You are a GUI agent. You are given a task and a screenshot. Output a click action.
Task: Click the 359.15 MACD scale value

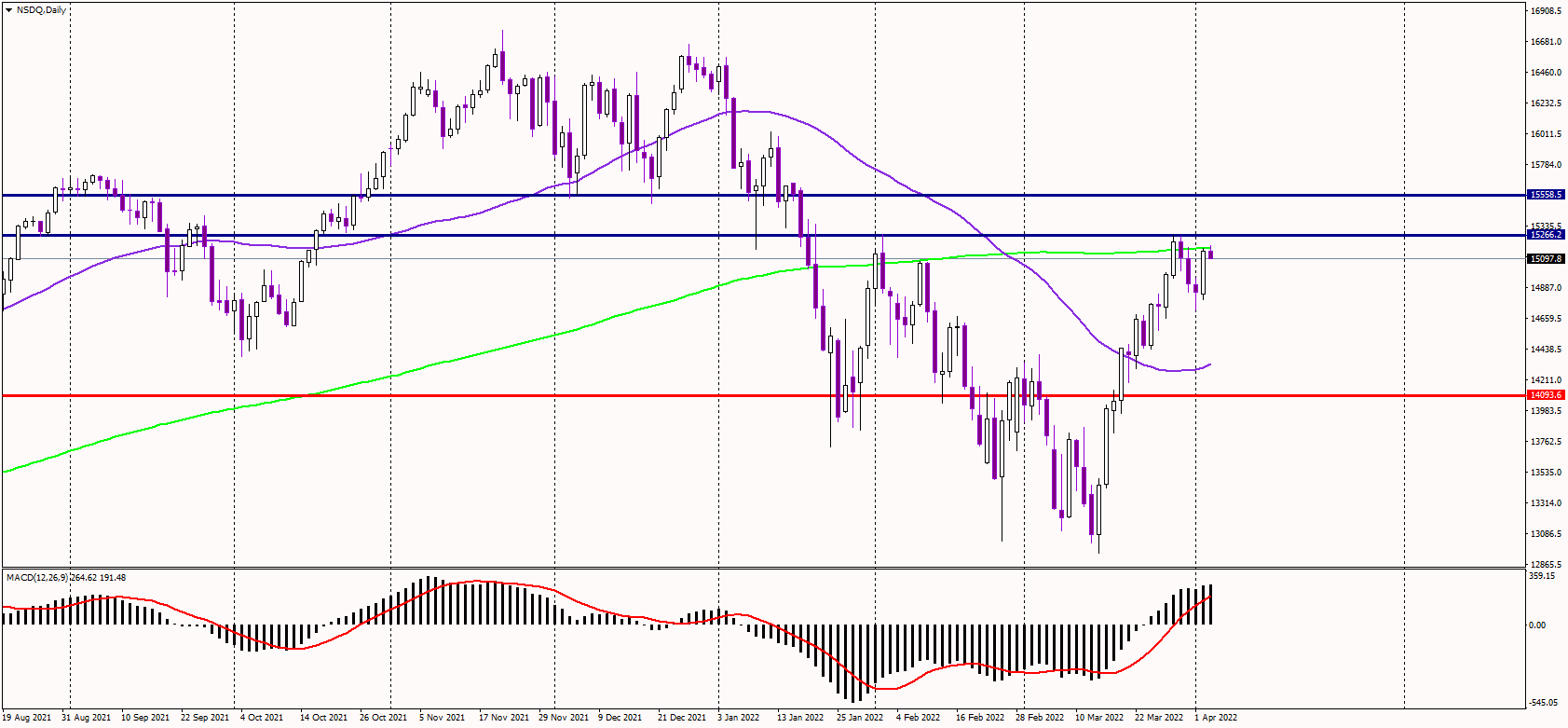click(1542, 576)
